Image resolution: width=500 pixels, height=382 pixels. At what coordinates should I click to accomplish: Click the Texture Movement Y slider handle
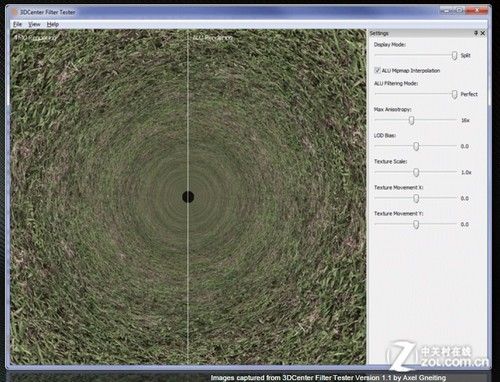pos(416,224)
